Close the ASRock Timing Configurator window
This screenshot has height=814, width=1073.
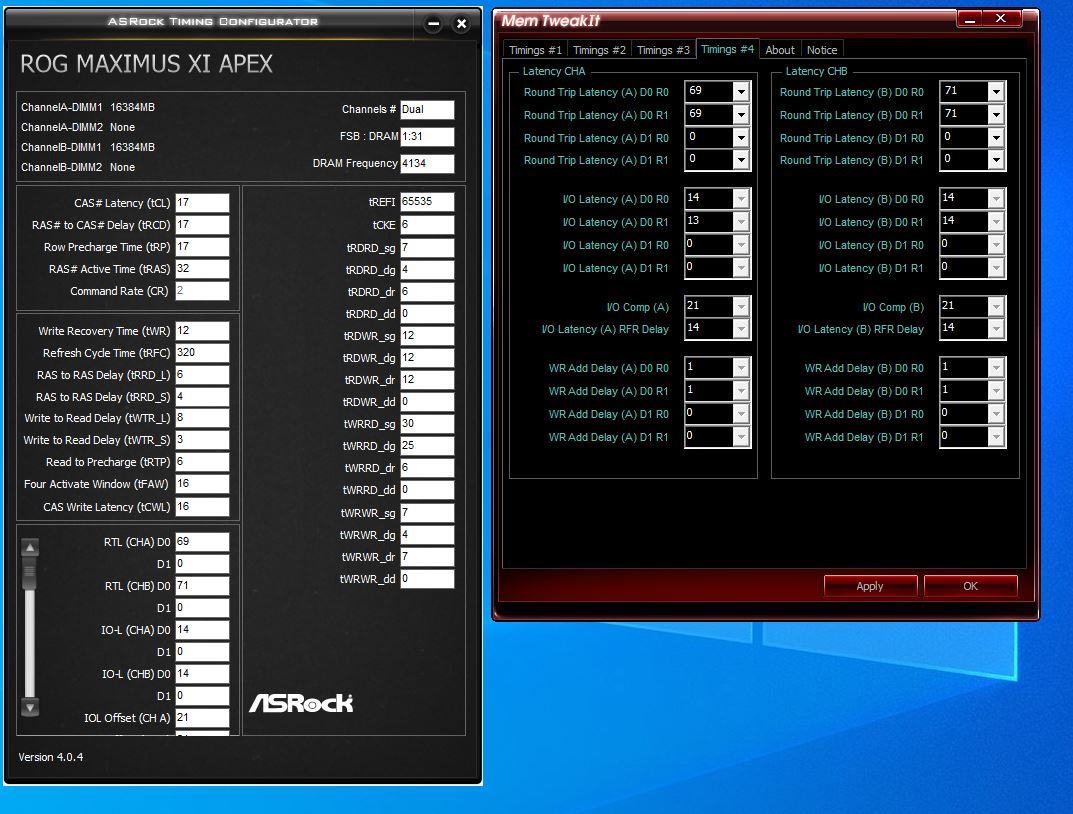pos(461,24)
